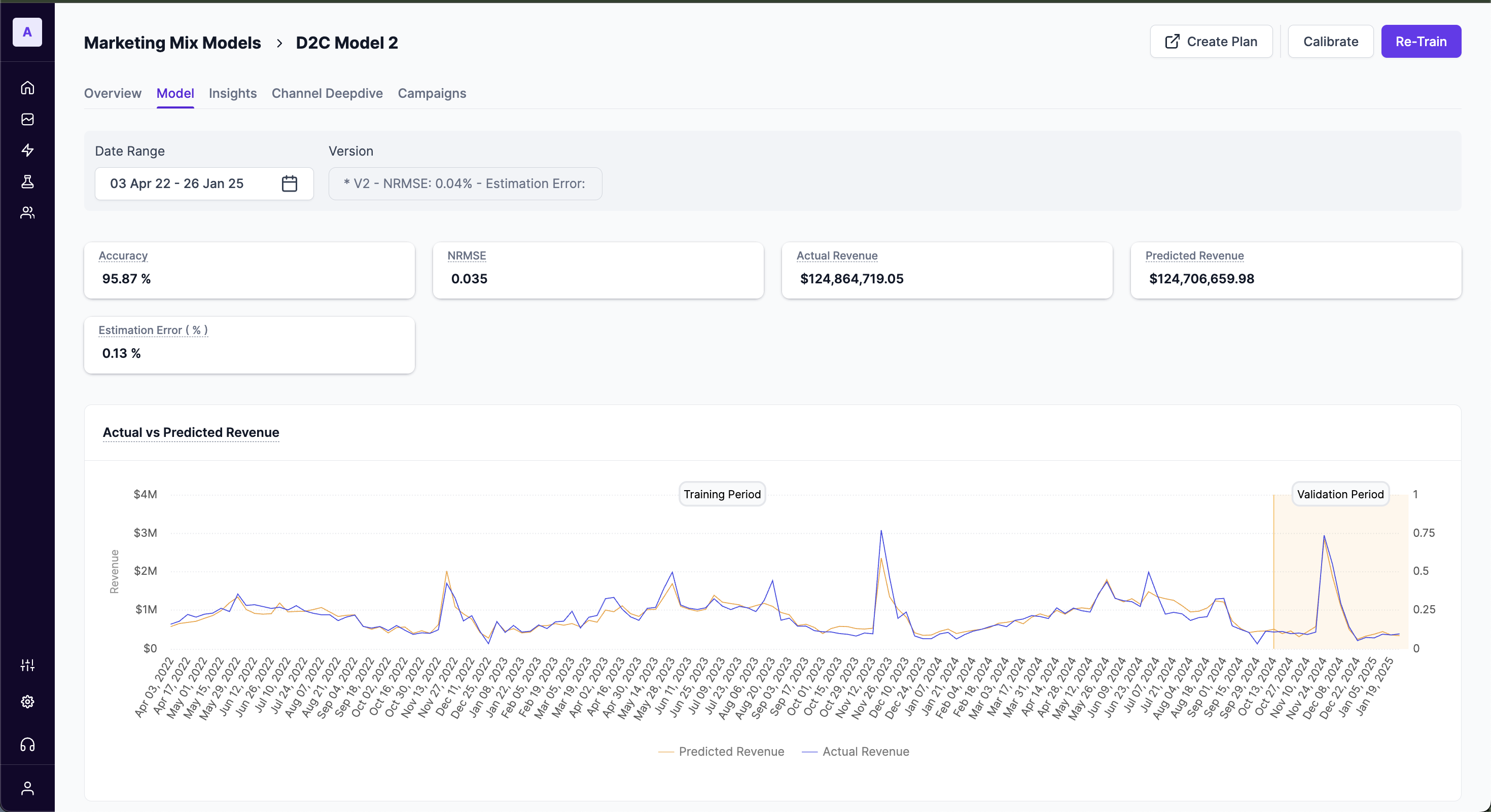Click the headphones support icon
Screen dimensions: 1491x812
27,744
